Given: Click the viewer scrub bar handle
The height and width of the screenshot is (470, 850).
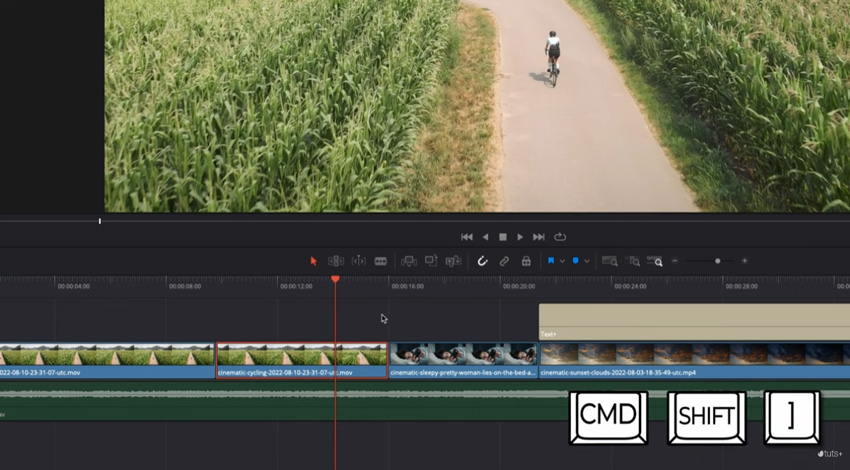Looking at the screenshot, I should [100, 221].
